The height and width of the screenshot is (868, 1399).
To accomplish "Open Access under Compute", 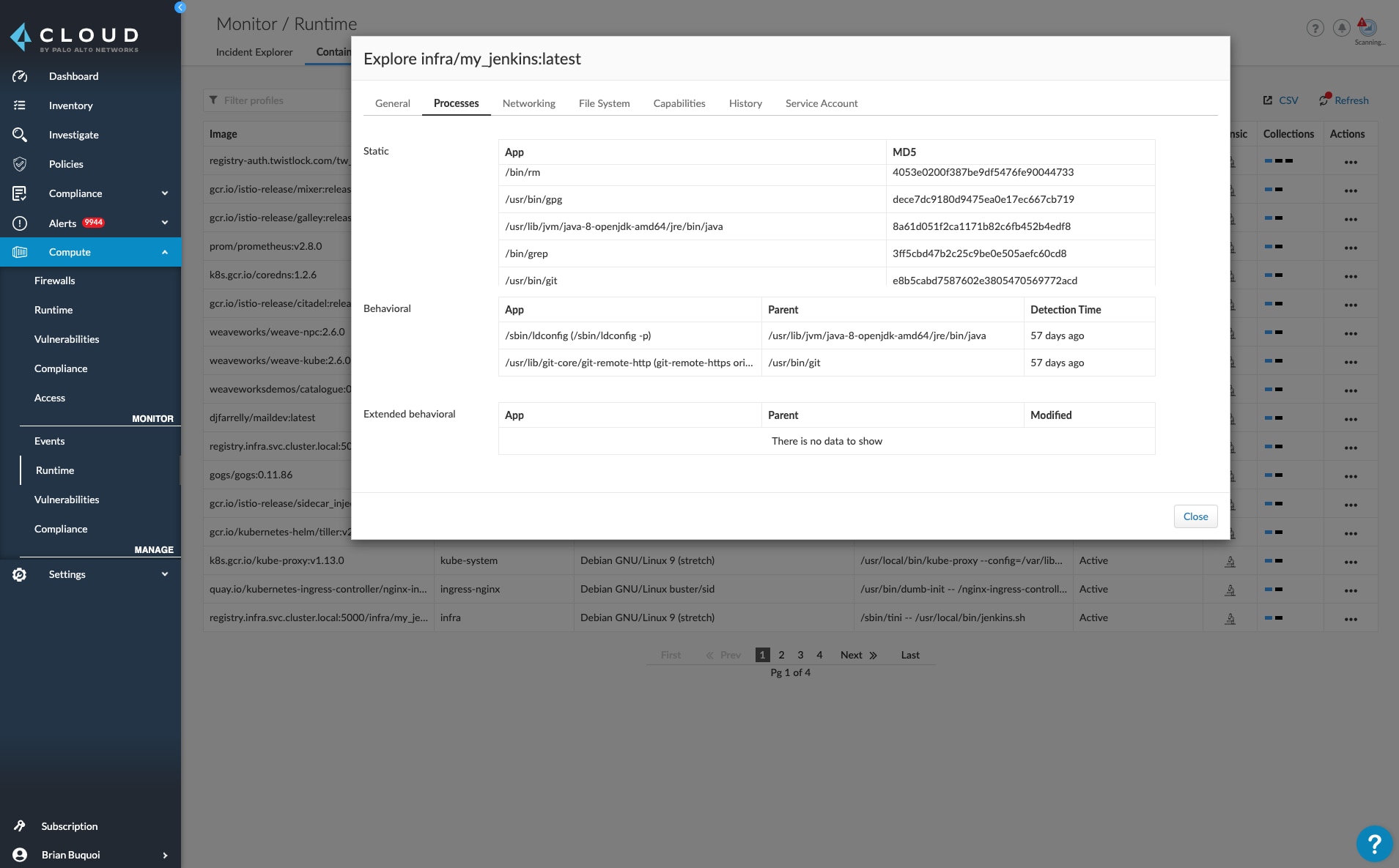I will coord(50,398).
